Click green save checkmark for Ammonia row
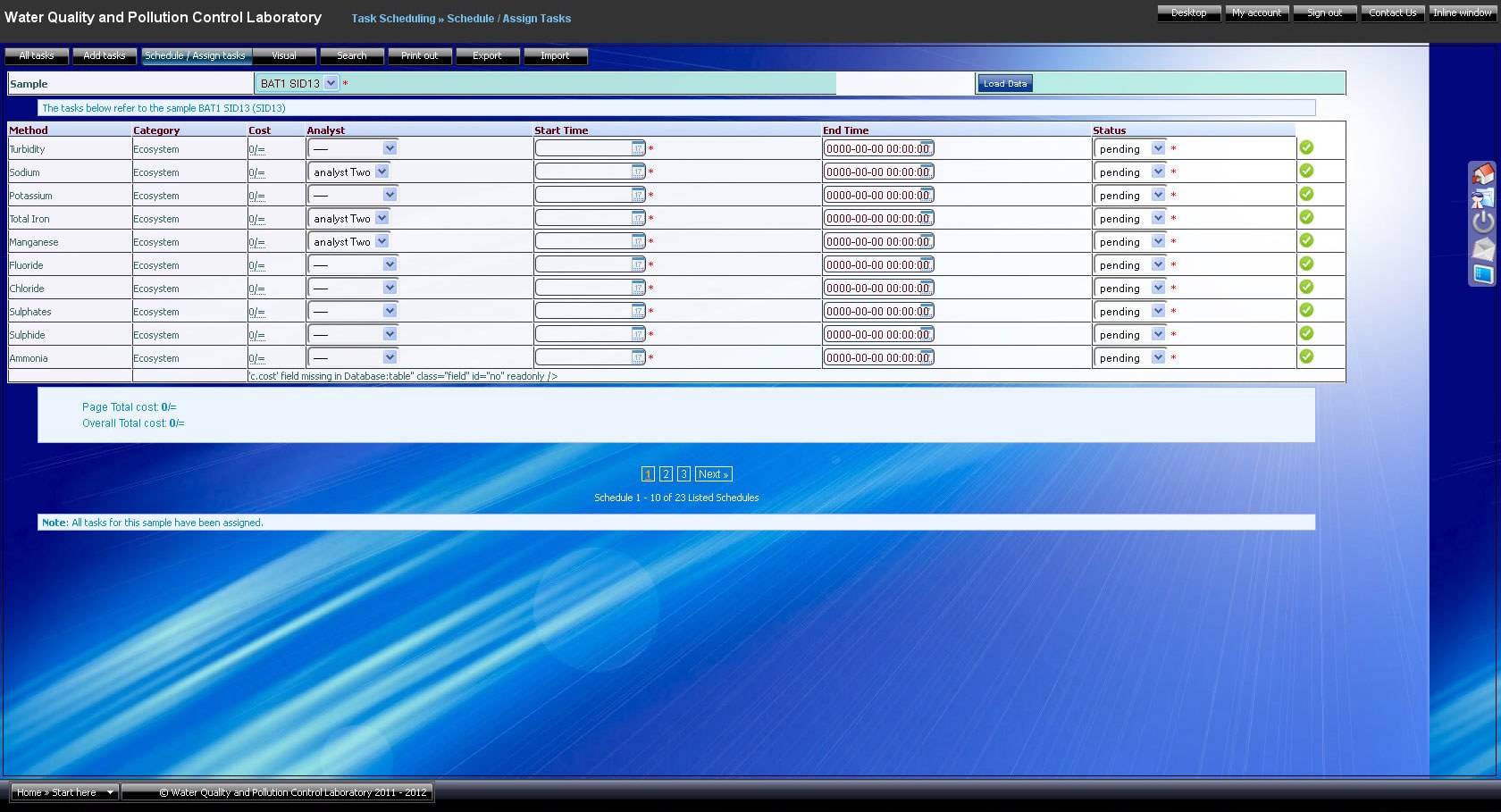 coord(1306,356)
